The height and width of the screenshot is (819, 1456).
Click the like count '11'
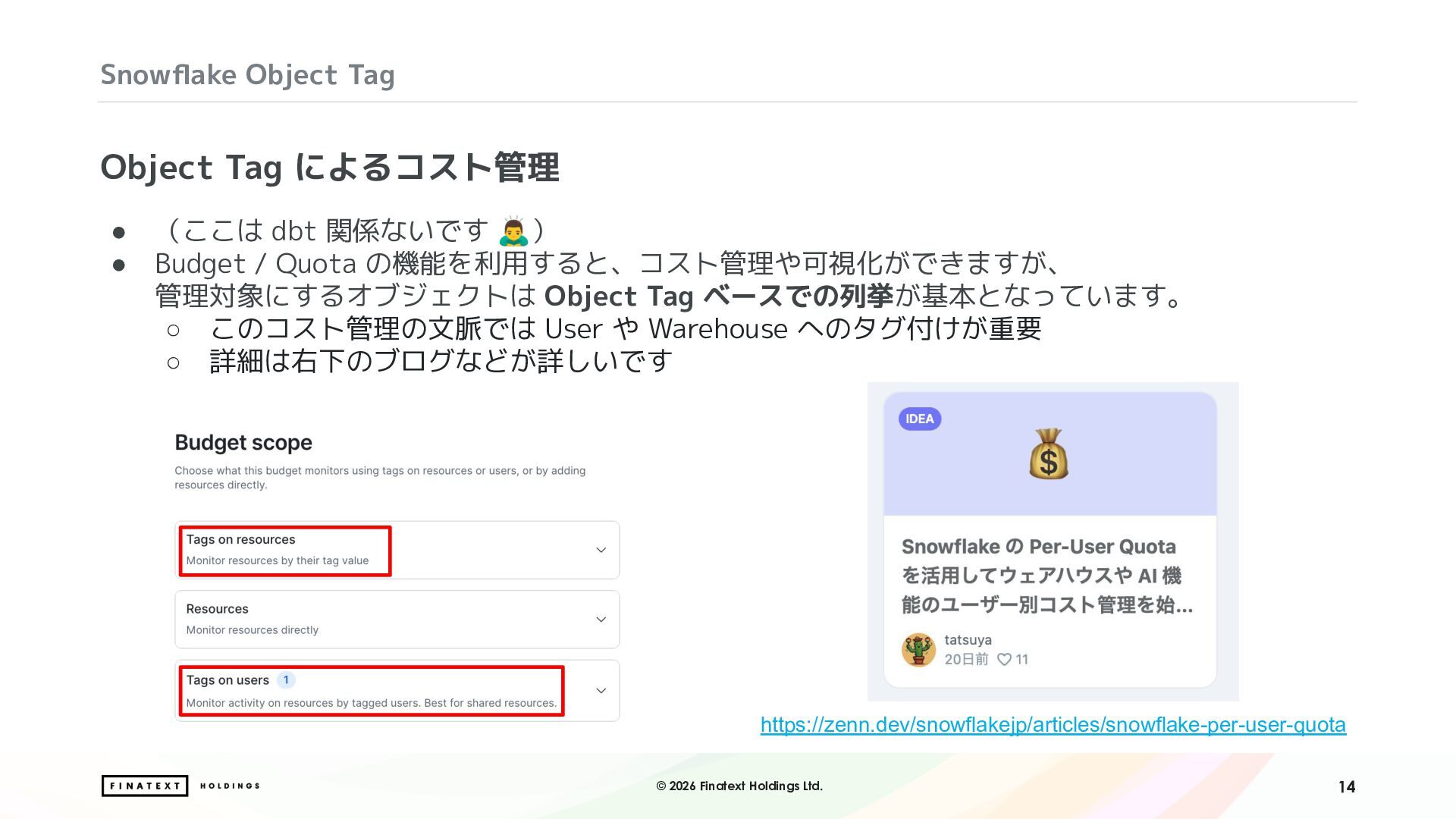click(1022, 659)
